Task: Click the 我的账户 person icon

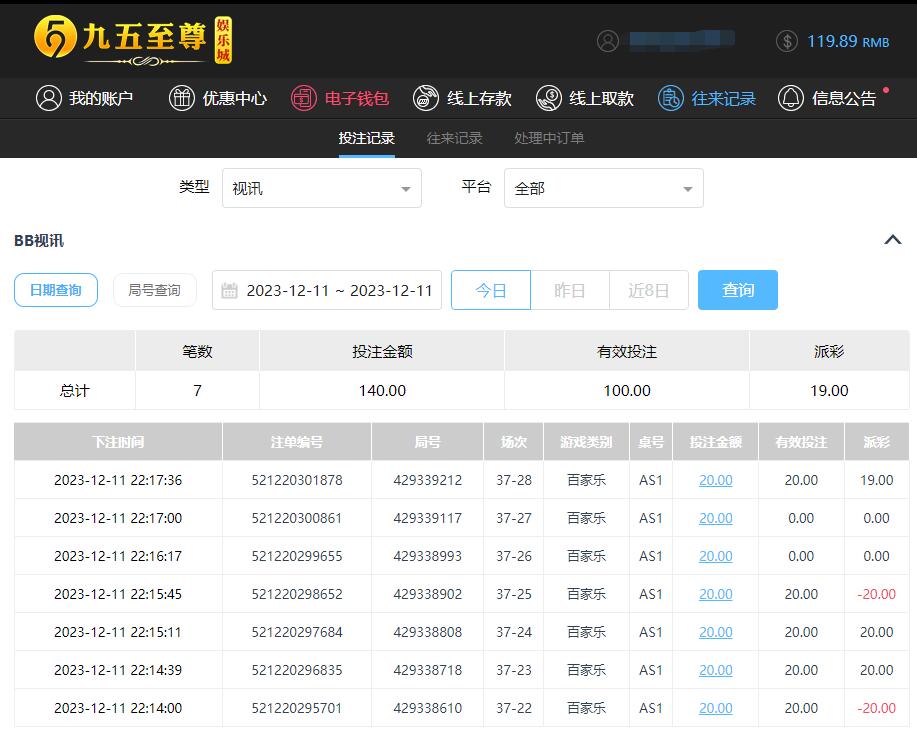Action: pyautogui.click(x=49, y=98)
